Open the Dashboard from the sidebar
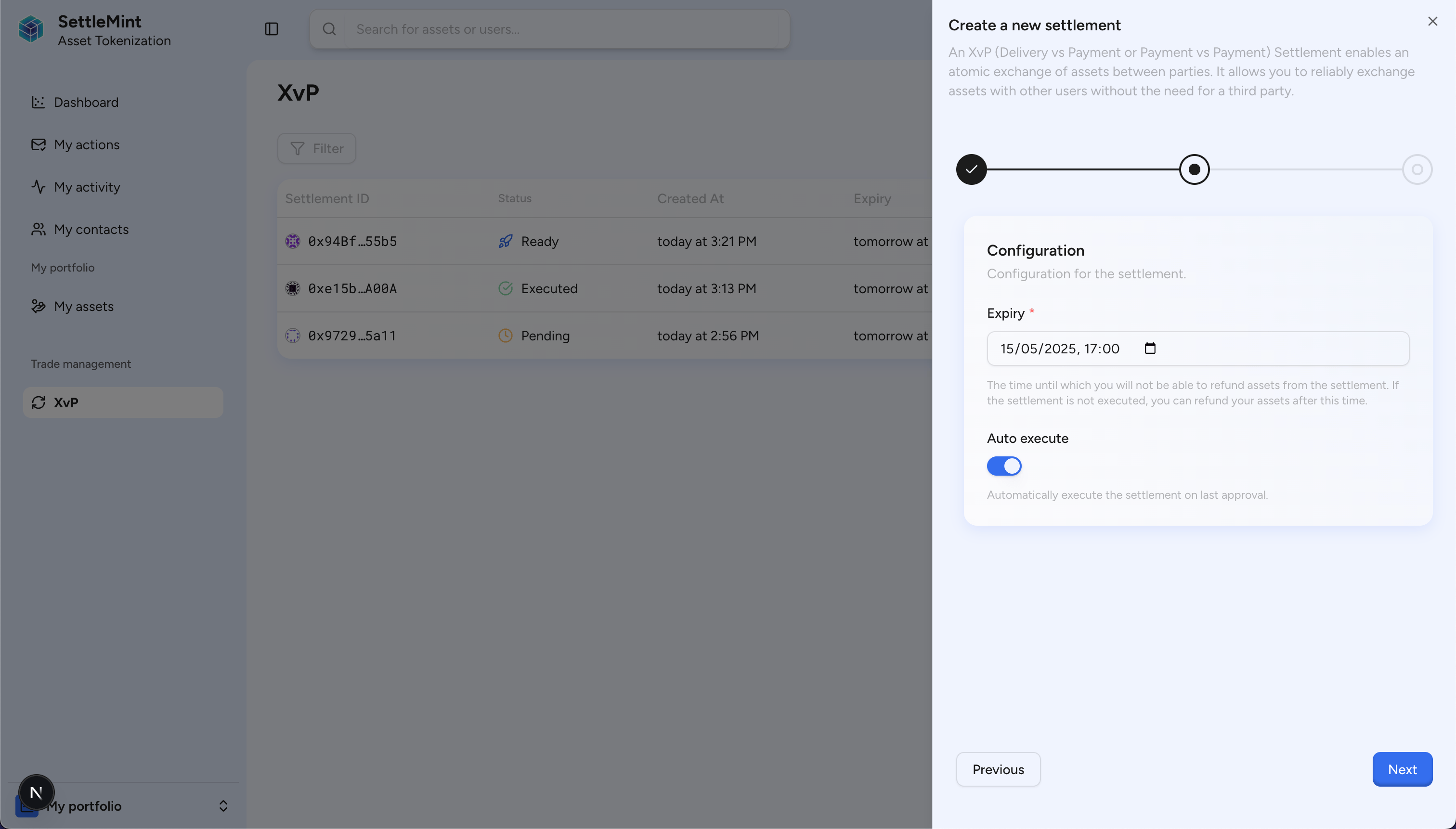This screenshot has width=1456, height=829. pyautogui.click(x=86, y=103)
